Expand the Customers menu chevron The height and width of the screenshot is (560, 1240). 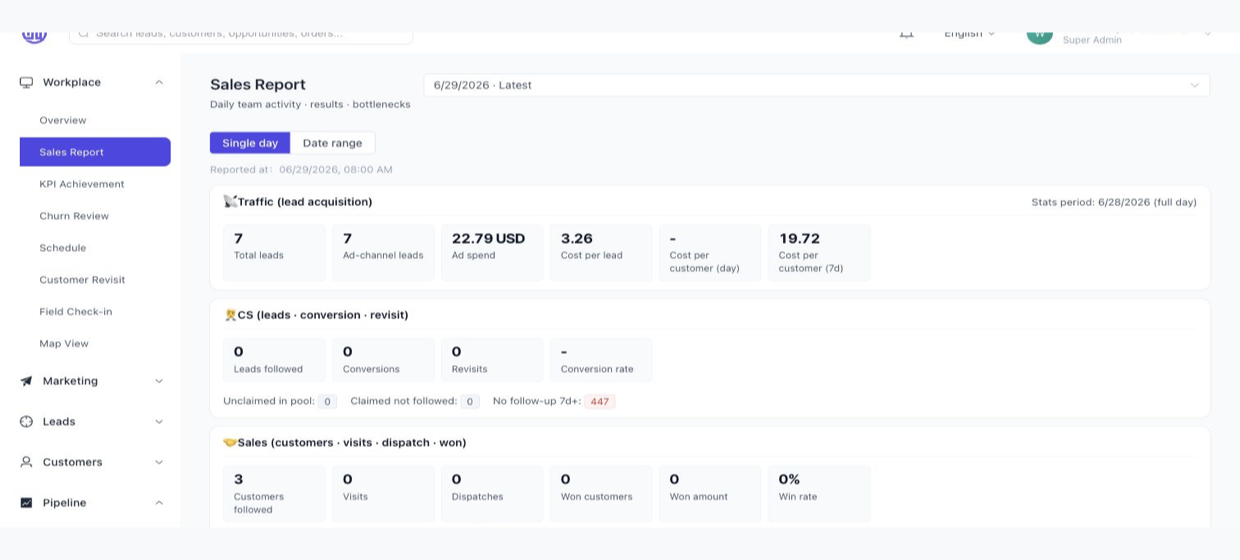159,462
